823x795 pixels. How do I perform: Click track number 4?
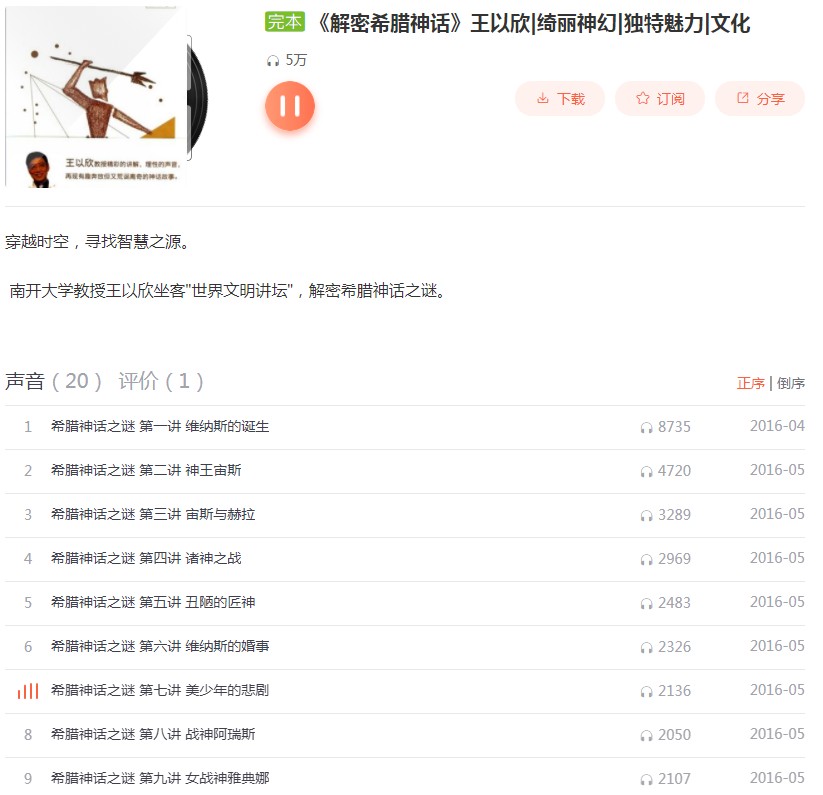[x=28, y=559]
